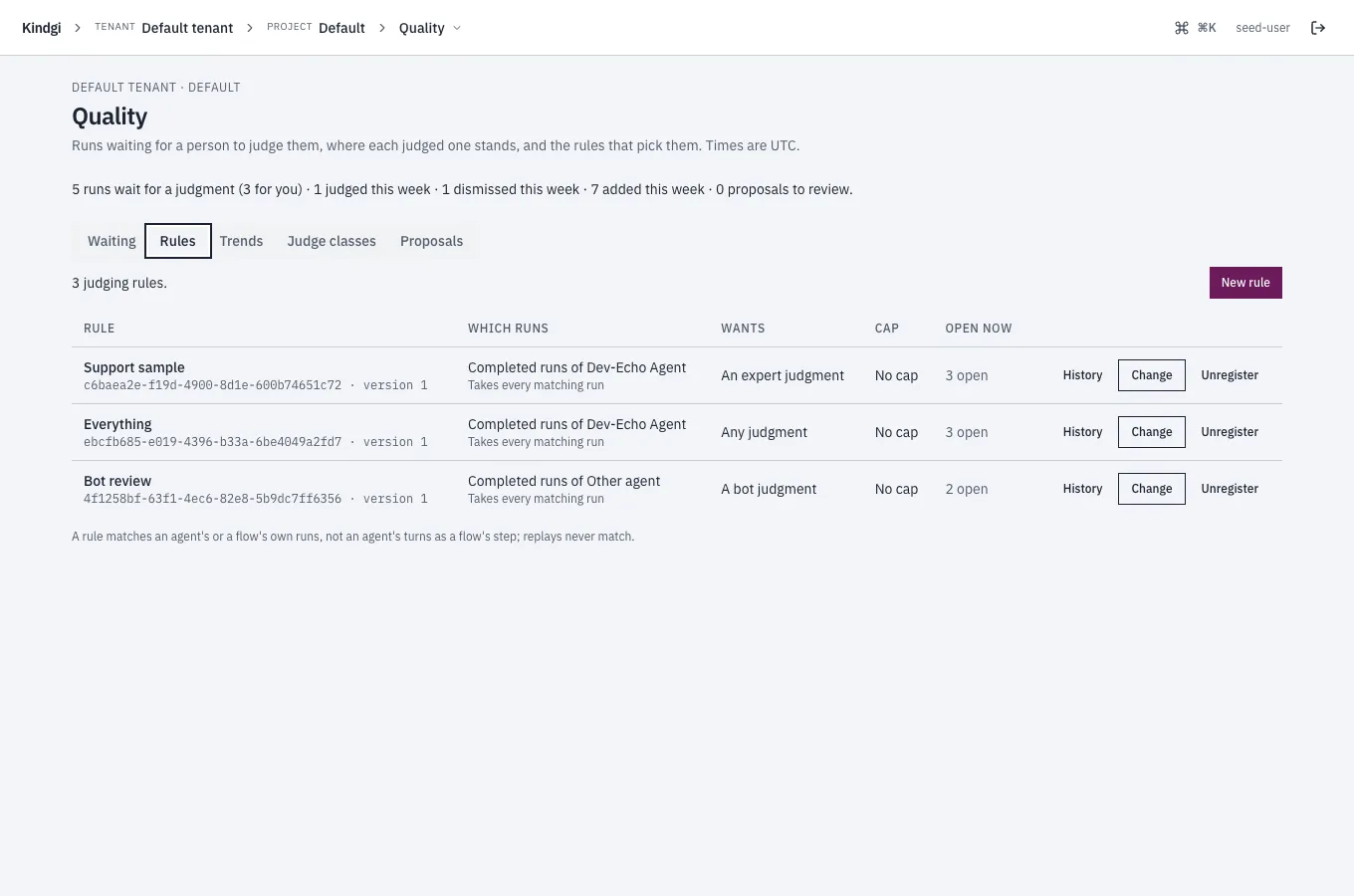The width and height of the screenshot is (1354, 896).
Task: Change the Everything rule
Action: [1152, 432]
